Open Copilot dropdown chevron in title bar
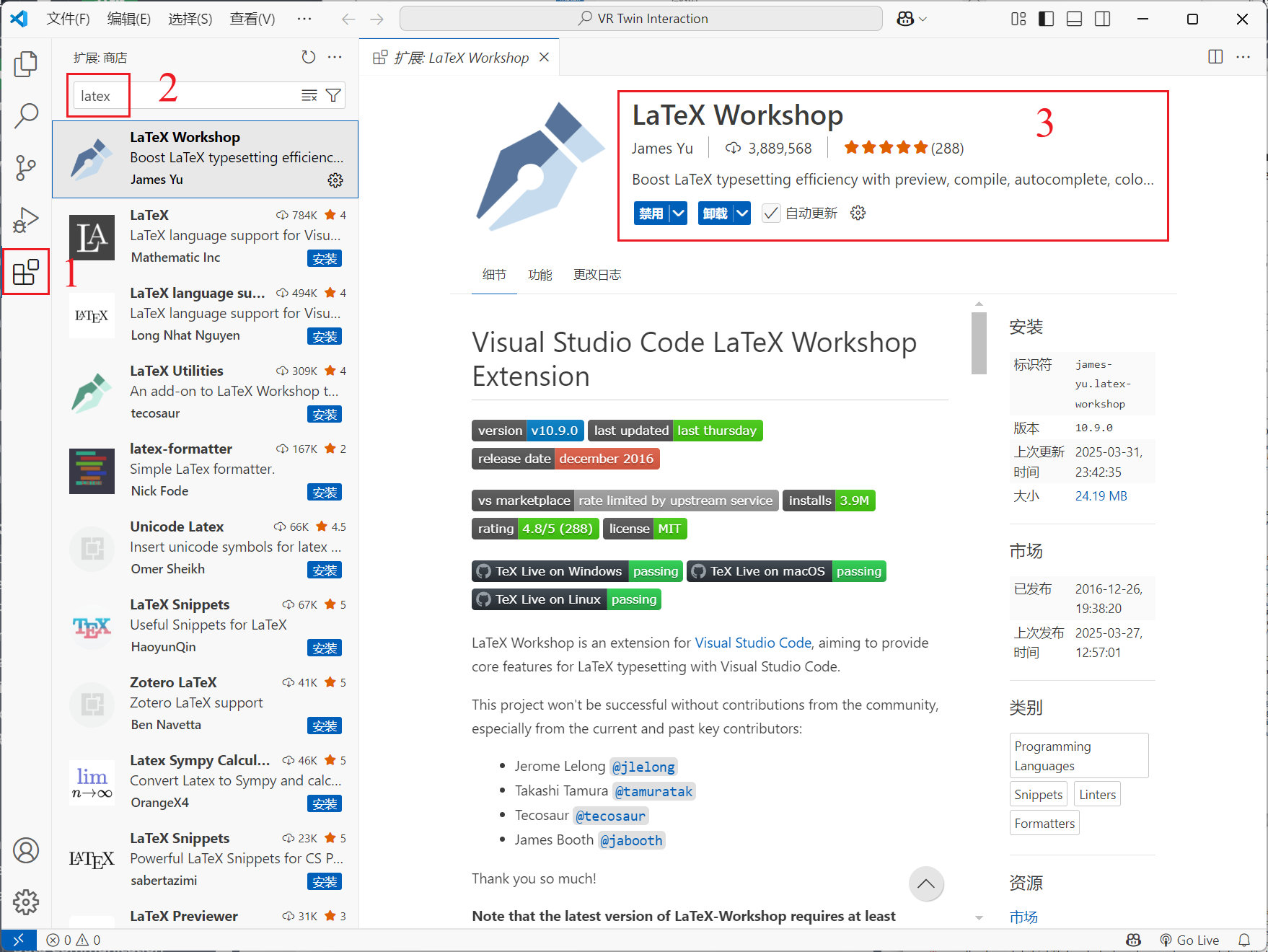 point(923,19)
